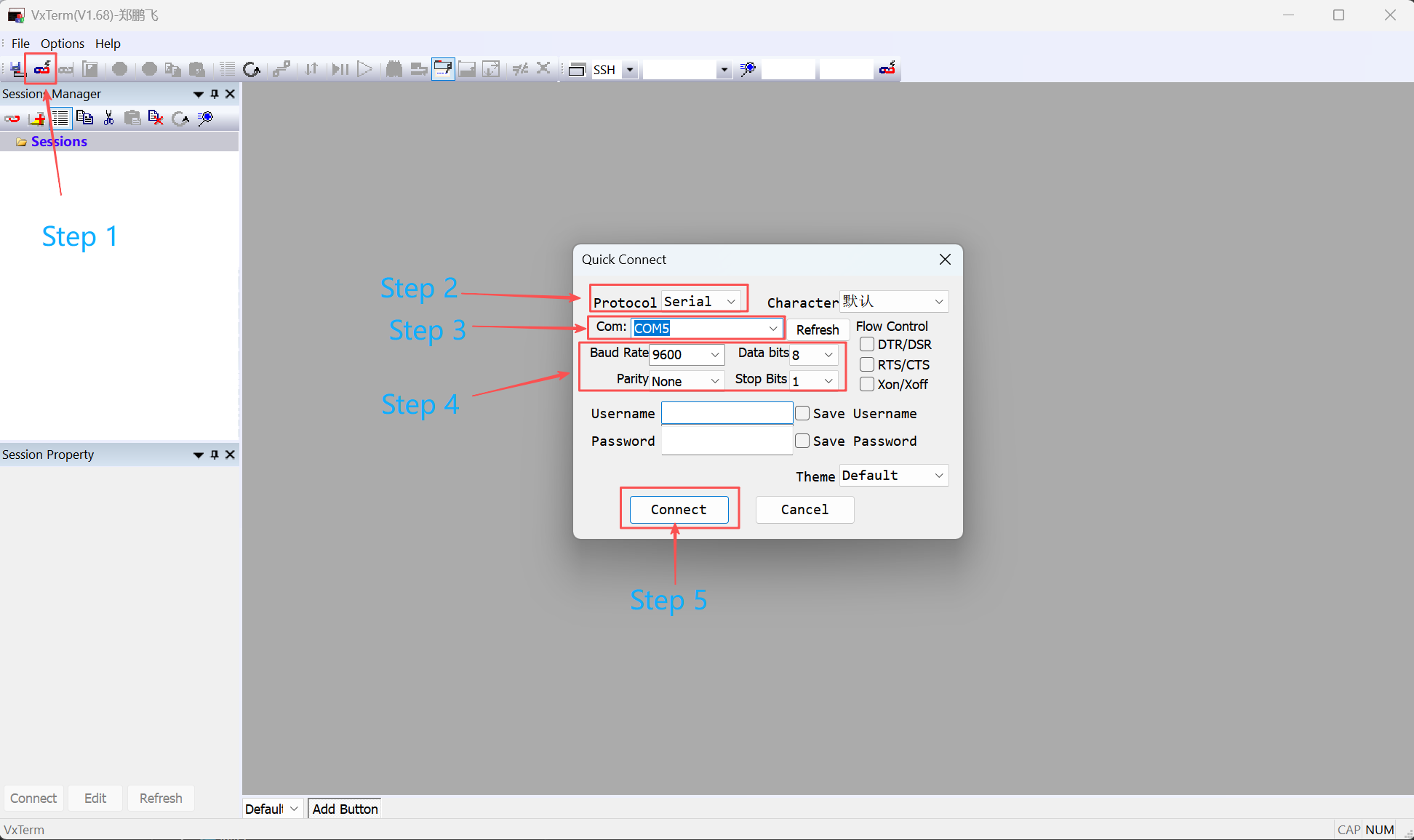Pin the Session Manager panel
Viewport: 1414px width, 840px height.
[x=215, y=94]
